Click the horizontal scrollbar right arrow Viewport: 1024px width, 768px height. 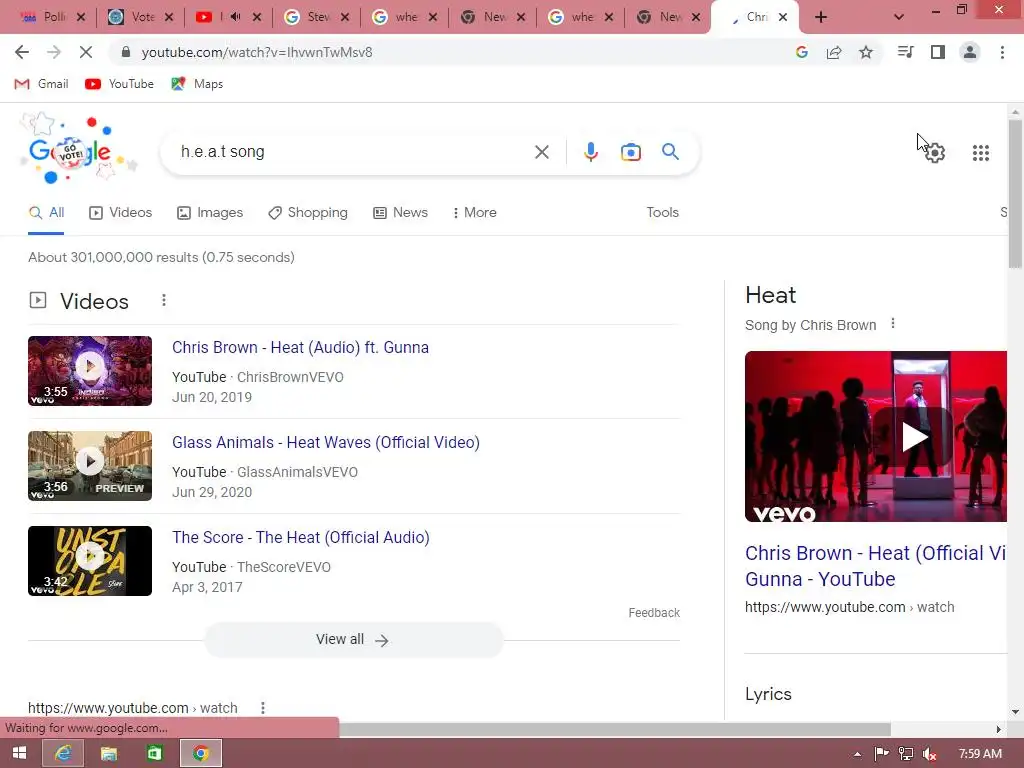pos(999,729)
